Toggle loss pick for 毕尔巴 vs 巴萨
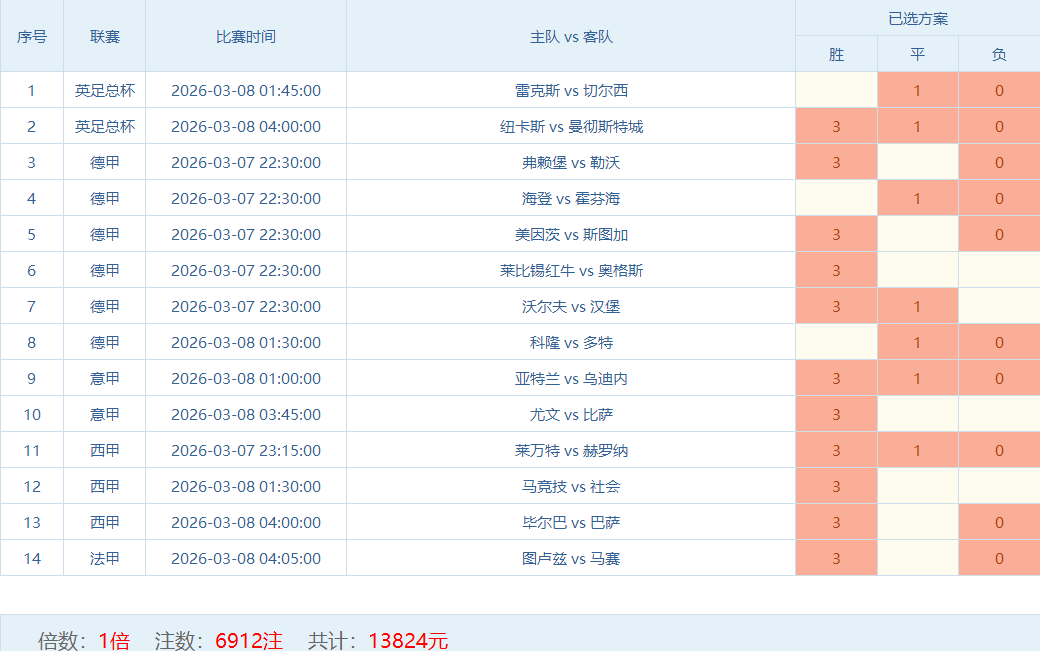 pos(998,522)
